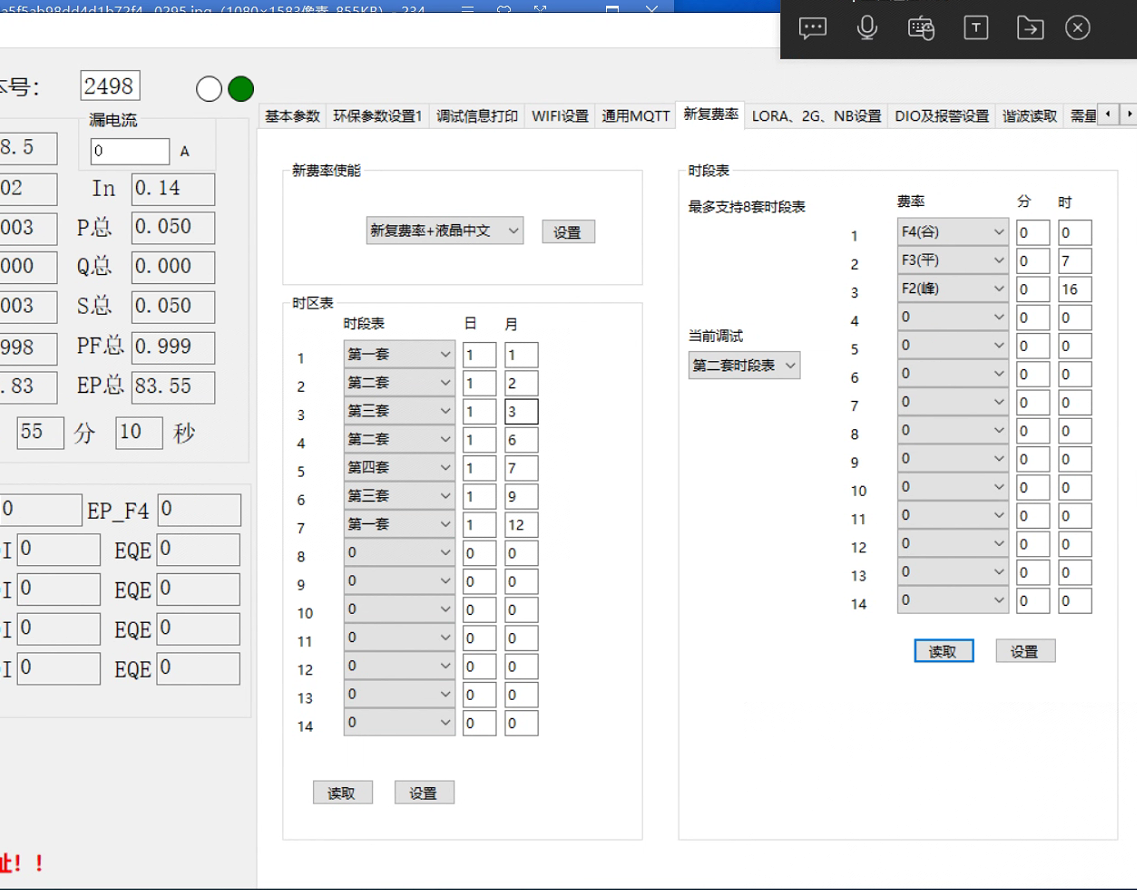Click the green status indicator circle
The height and width of the screenshot is (890, 1137).
coord(241,89)
